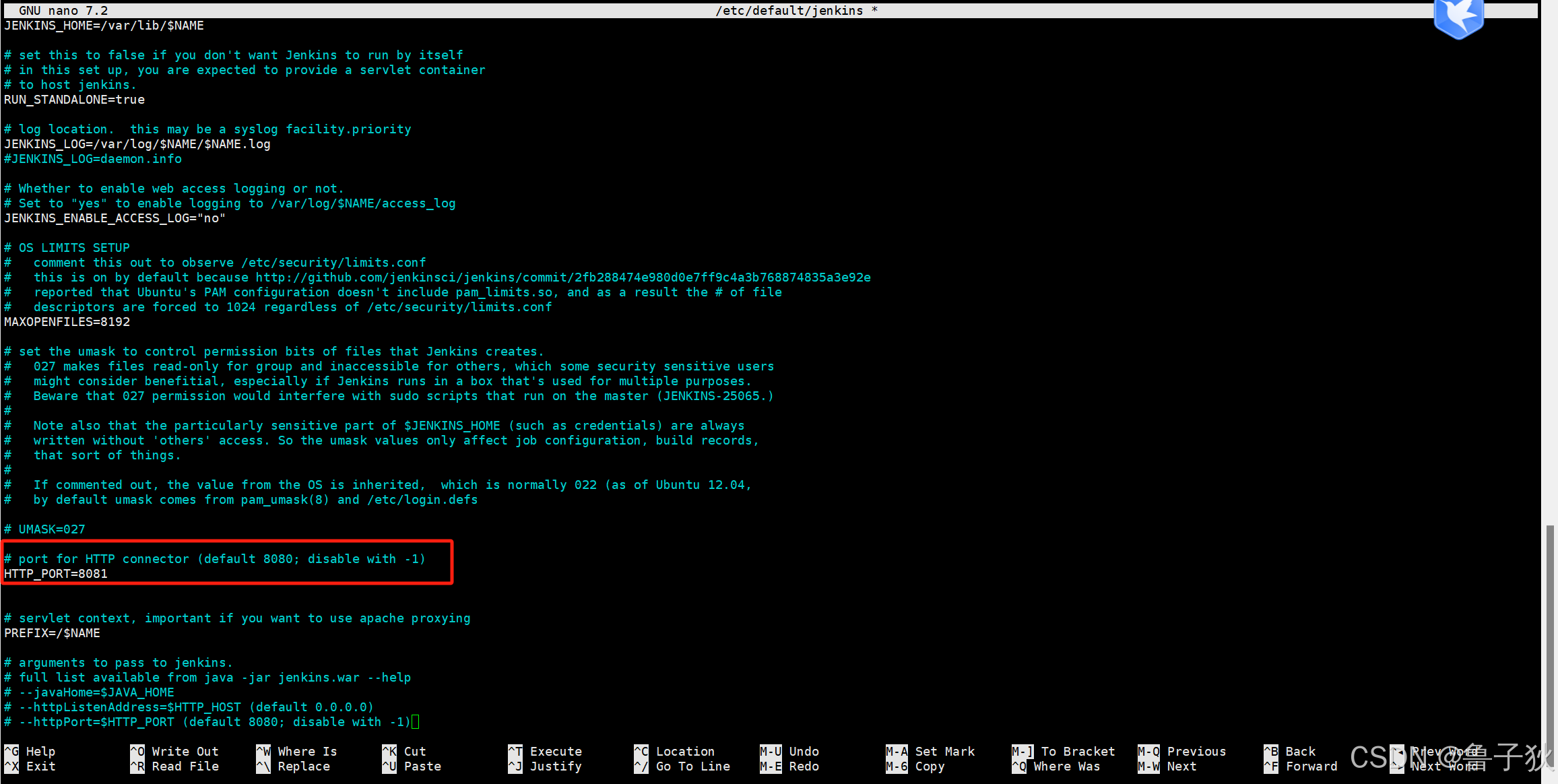Click the ^T Execute shortcut
The height and width of the screenshot is (784, 1558).
[x=545, y=751]
